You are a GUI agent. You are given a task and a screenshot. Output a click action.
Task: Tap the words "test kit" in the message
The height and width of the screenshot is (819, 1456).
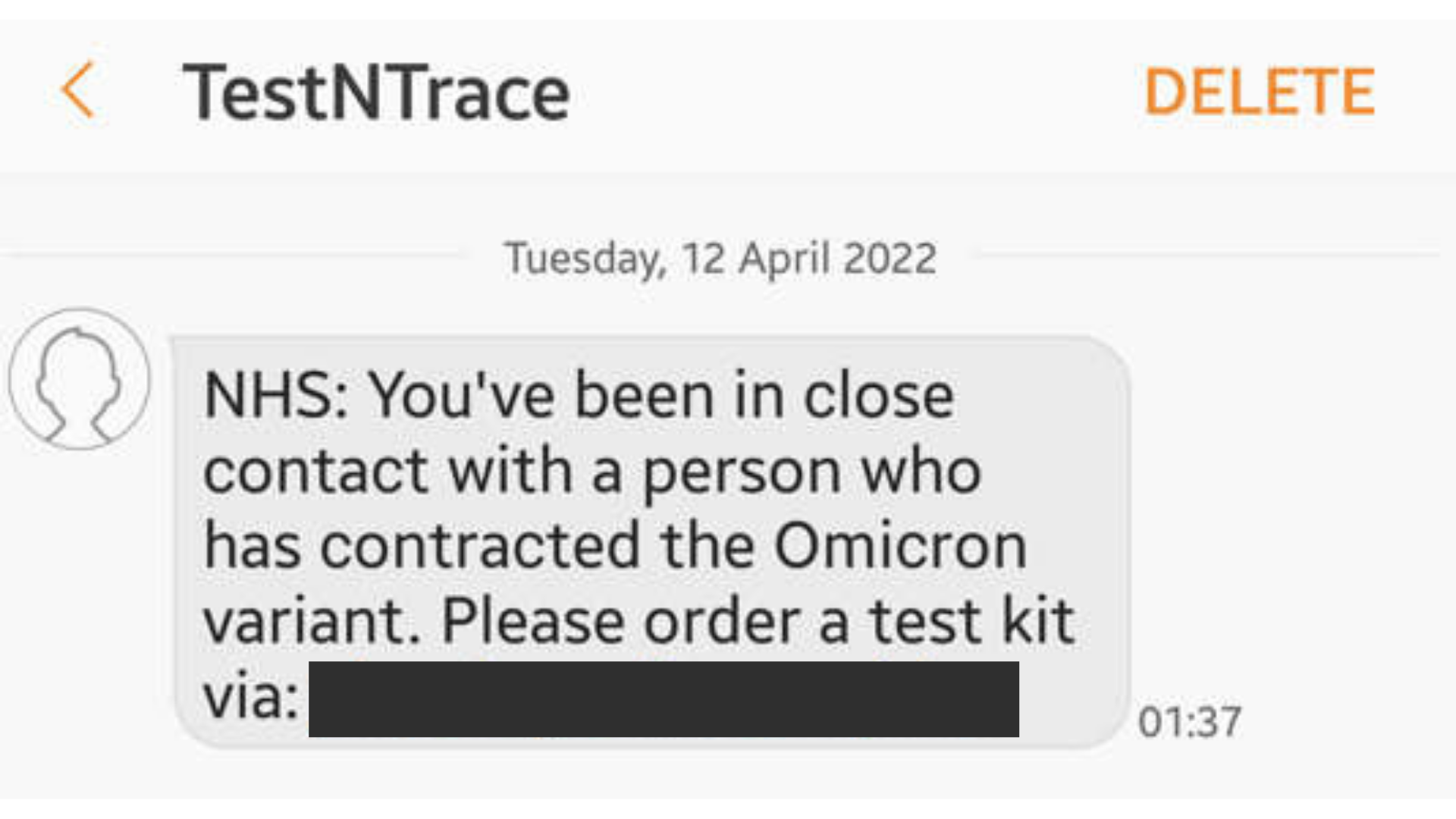tap(971, 622)
